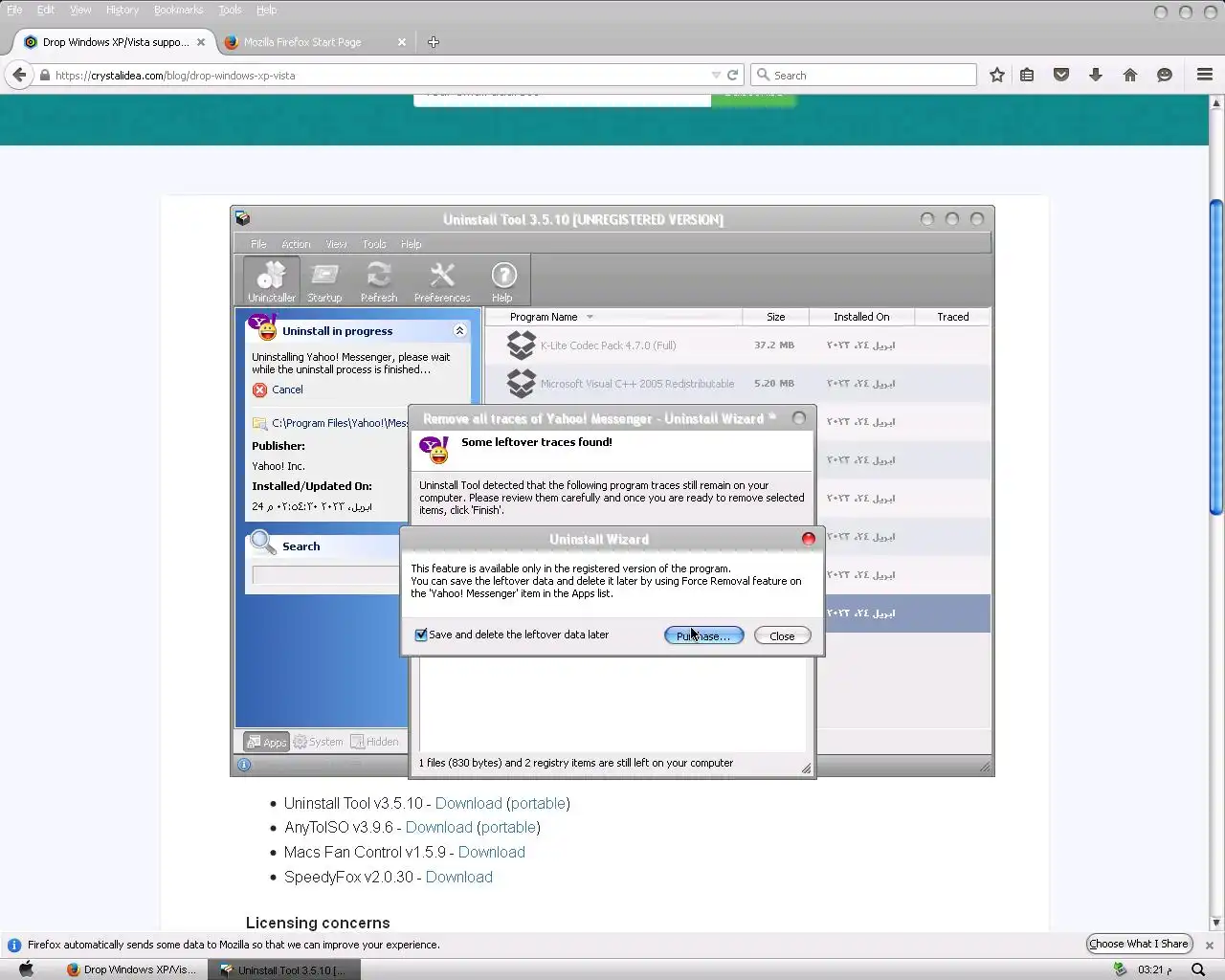Select the System tab
Screen dimensions: 1225x980
[318, 742]
